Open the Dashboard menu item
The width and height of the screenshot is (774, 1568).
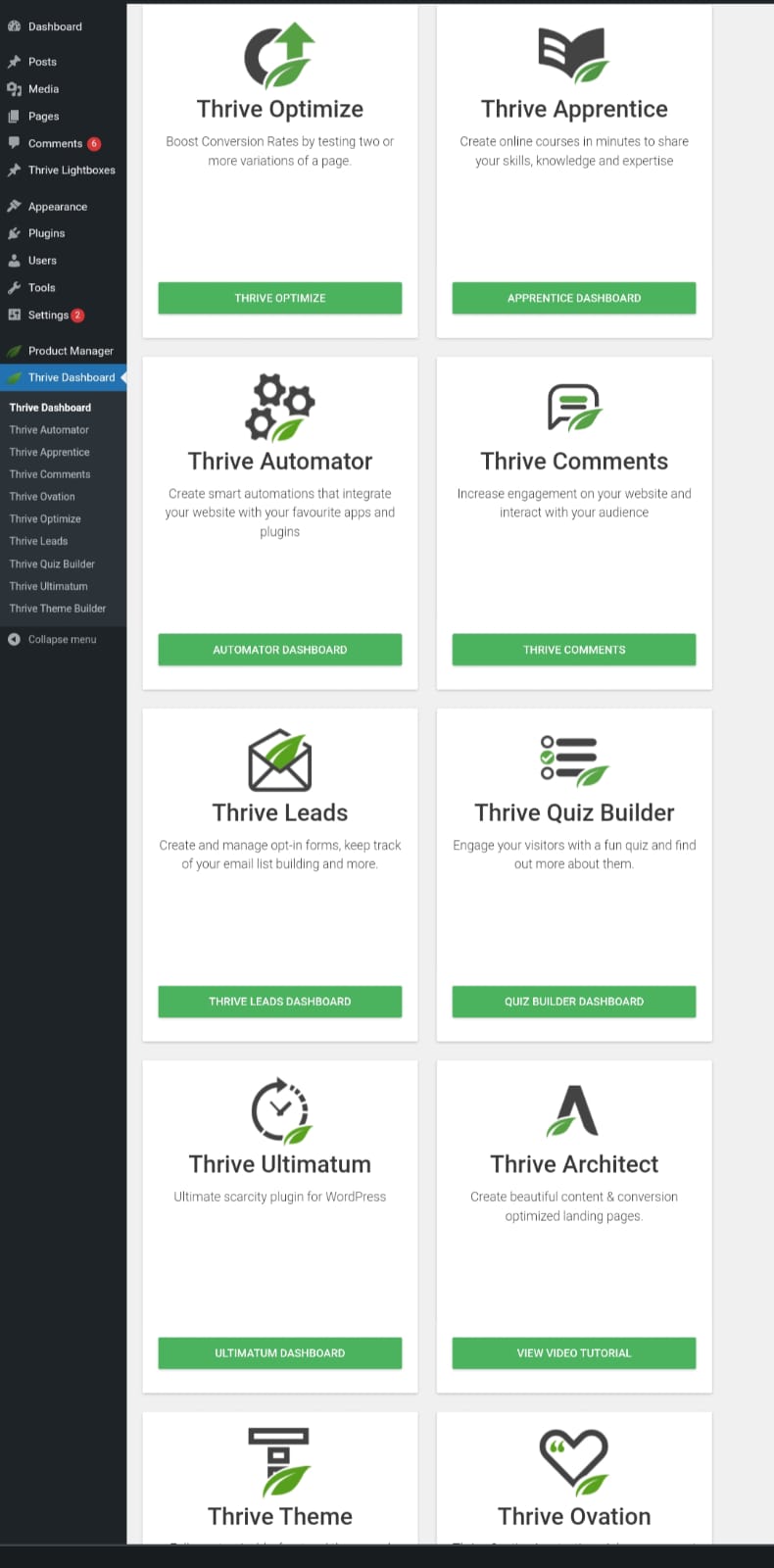point(55,26)
